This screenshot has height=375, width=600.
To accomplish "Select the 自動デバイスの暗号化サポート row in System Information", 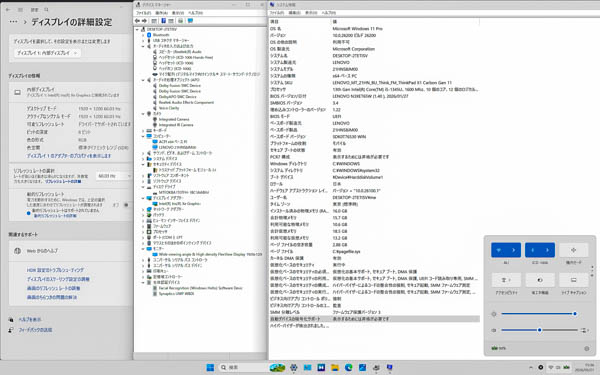I will [374, 319].
